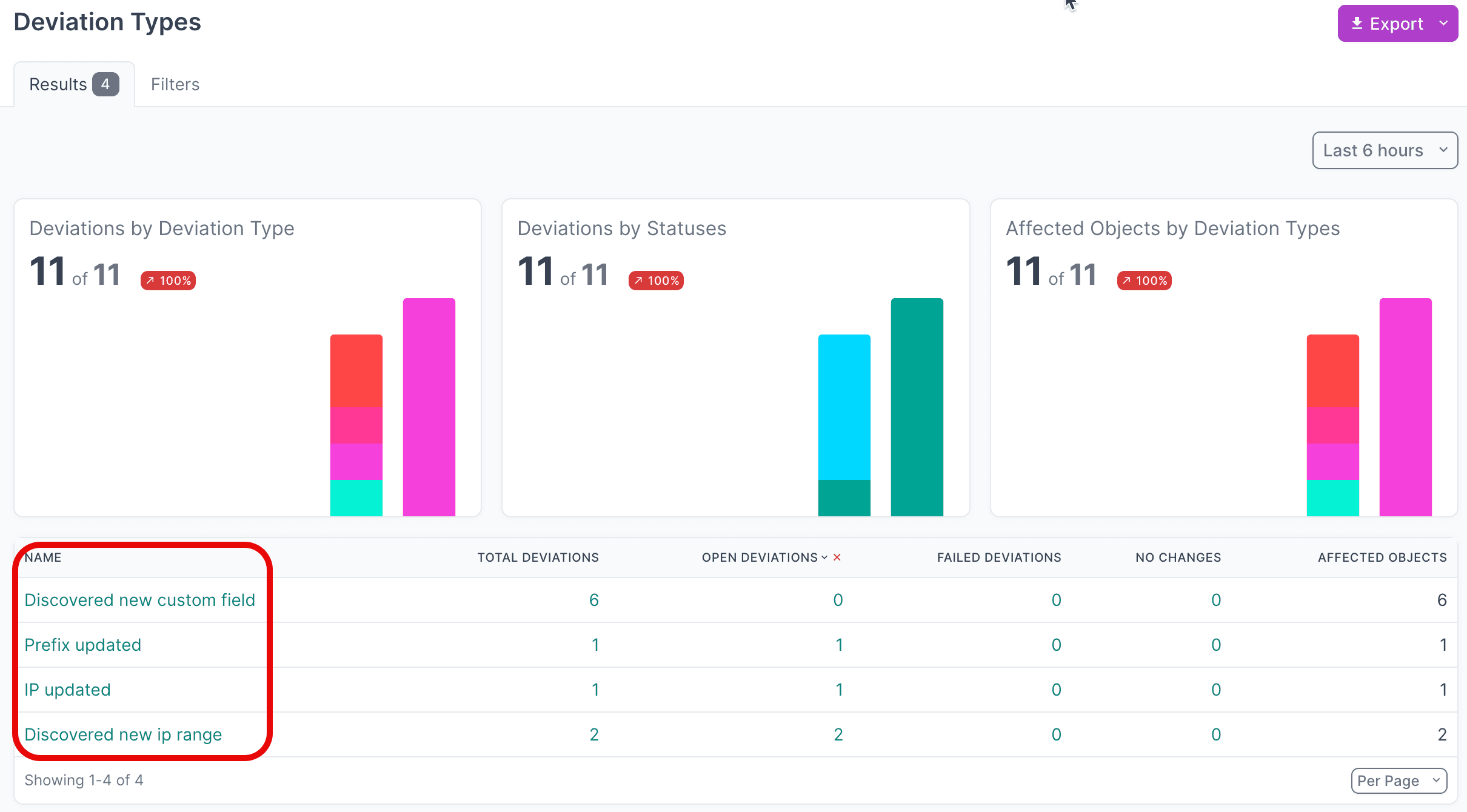Click the Deviations by Statuses card title
The image size is (1467, 812).
click(x=622, y=228)
